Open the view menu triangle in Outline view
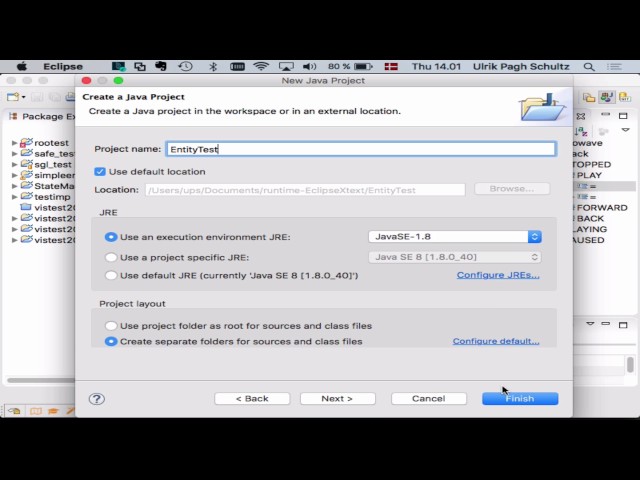The height and width of the screenshot is (480, 640). pos(625,130)
